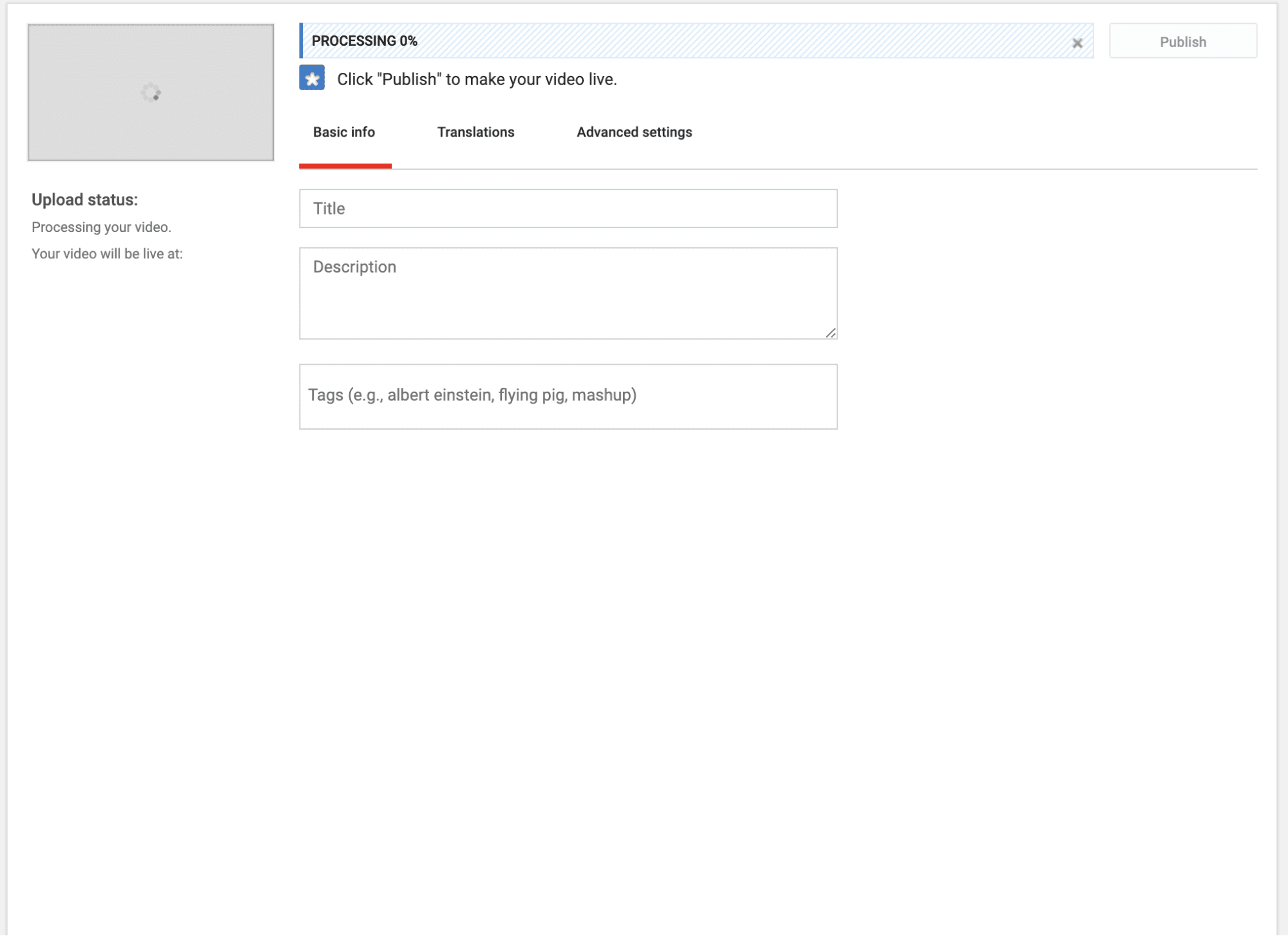Click the 'Click Publish to make your video live' message
This screenshot has height=936, width=1288.
pyautogui.click(x=477, y=79)
